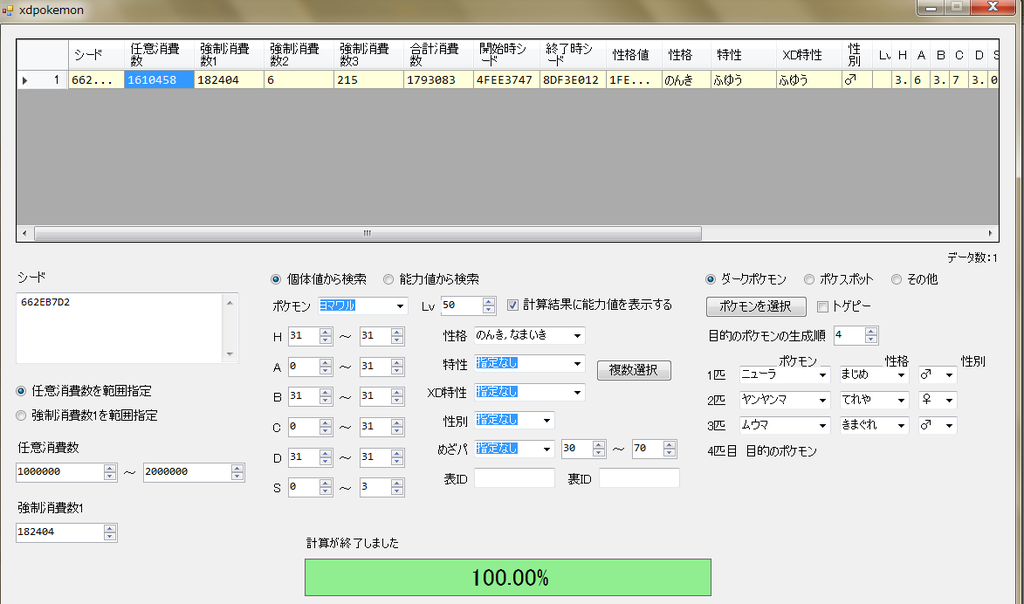
Task: Click the 任意消費数 column header
Action: pos(159,55)
